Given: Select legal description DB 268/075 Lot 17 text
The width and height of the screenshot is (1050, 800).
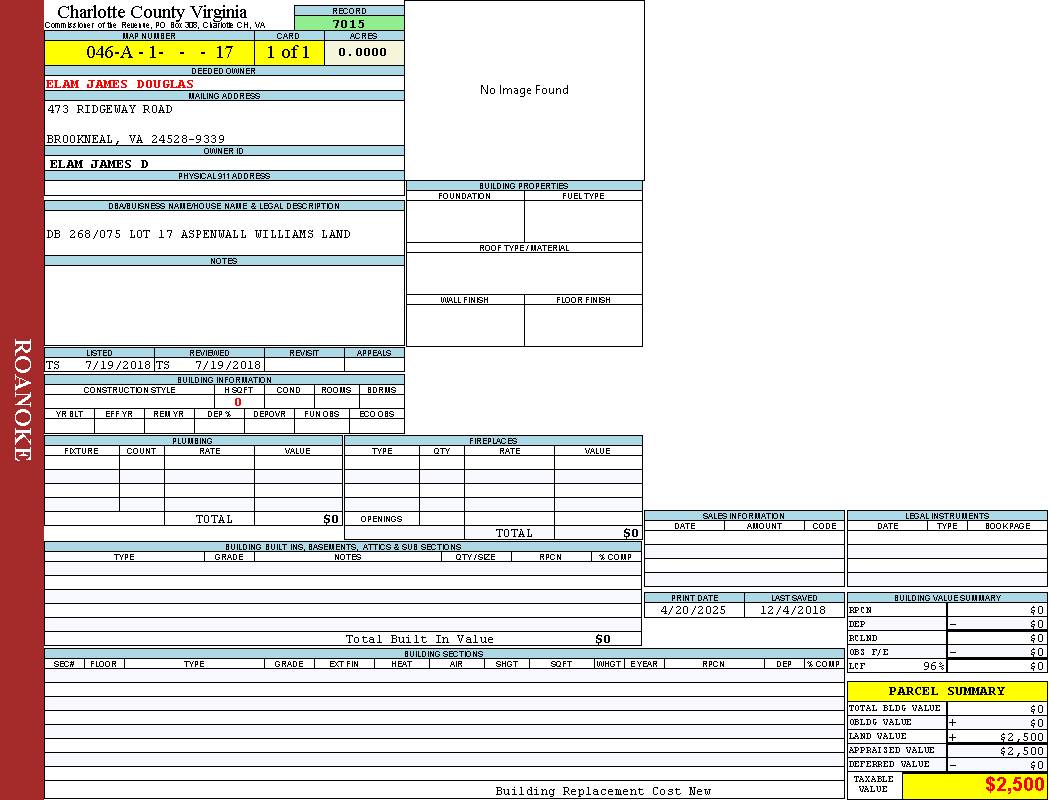Looking at the screenshot, I should 198,234.
